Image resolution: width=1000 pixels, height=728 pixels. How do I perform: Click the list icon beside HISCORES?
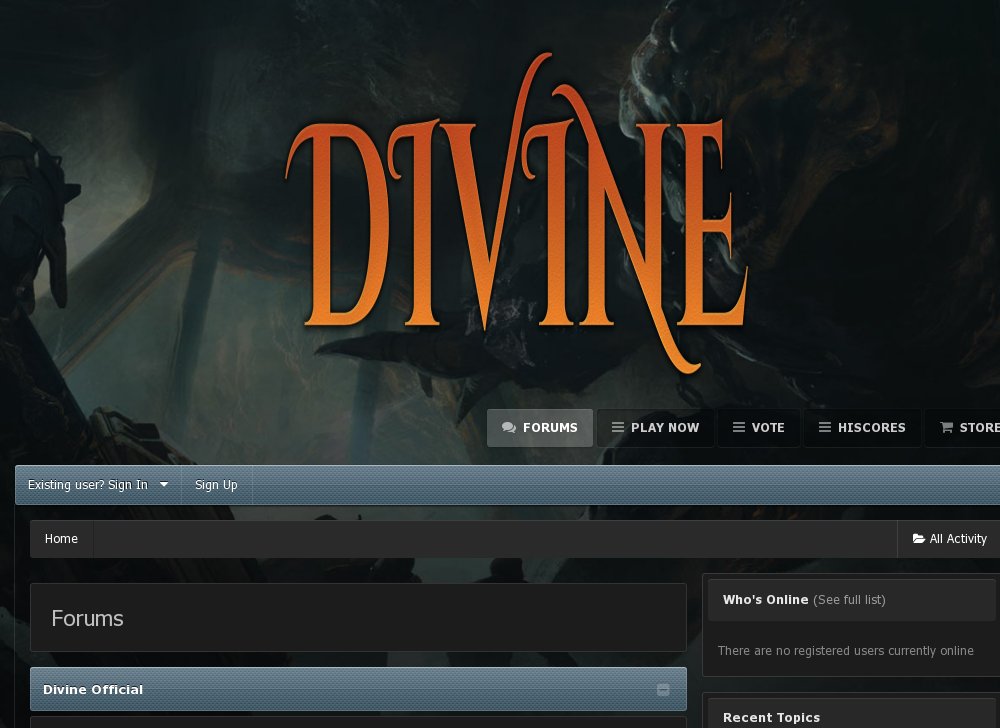click(823, 427)
